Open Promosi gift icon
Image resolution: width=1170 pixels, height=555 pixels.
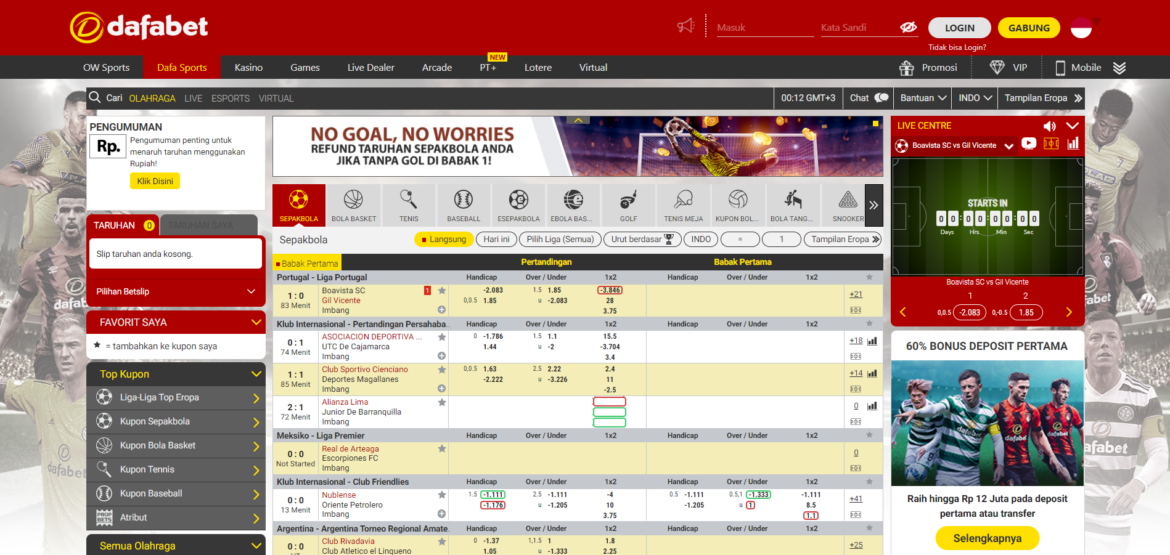(x=907, y=68)
